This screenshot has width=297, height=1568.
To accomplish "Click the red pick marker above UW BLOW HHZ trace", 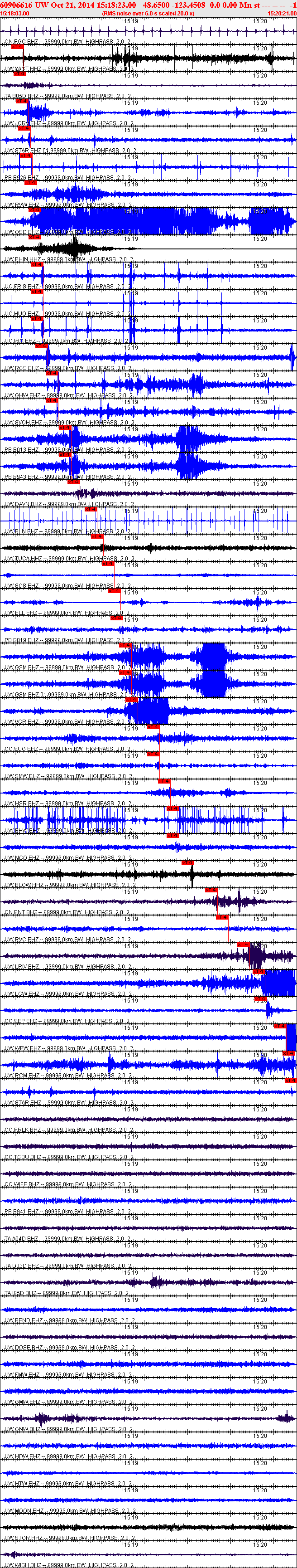I will point(187,862).
